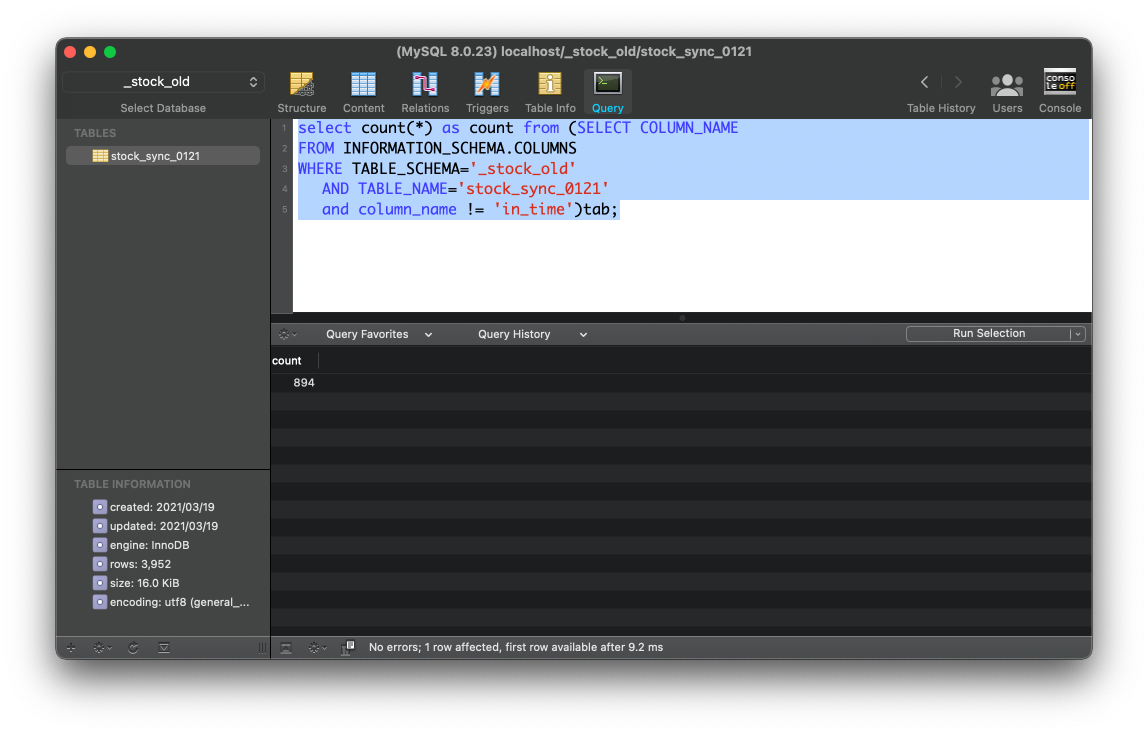Screen dimensions: 1148x733
Task: Click the 'created: 2021/03/19' info row
Action: pos(162,507)
